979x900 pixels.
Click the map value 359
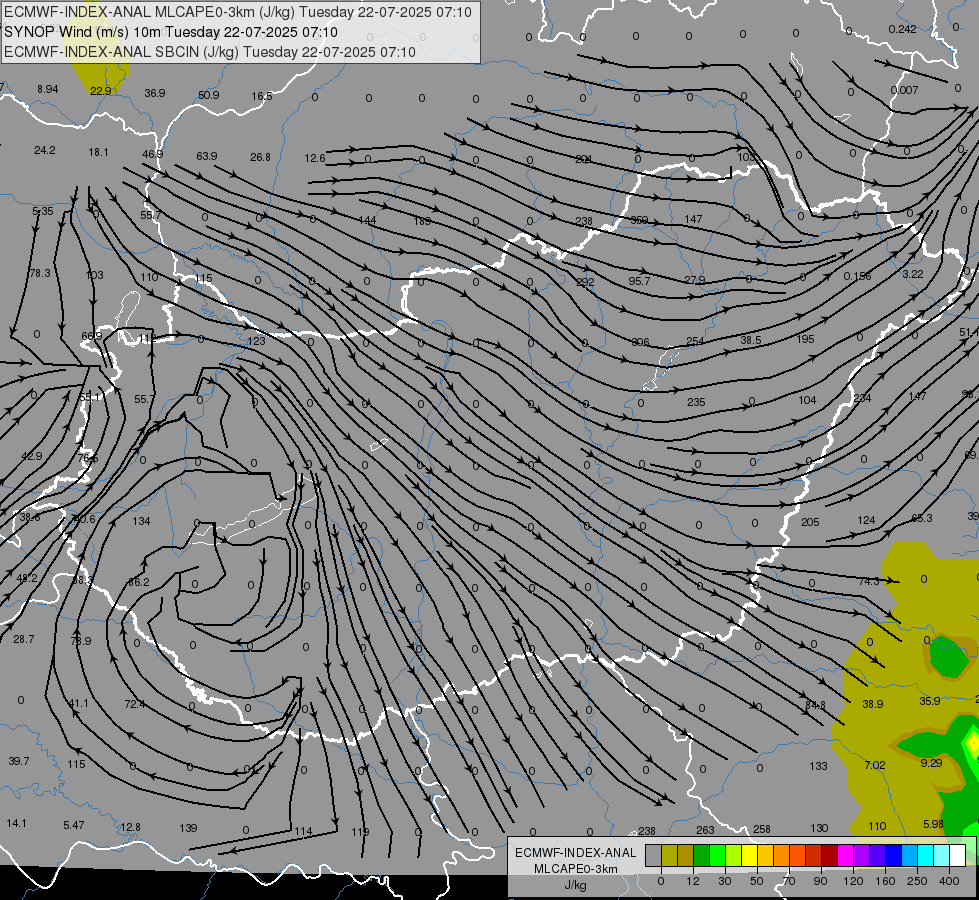point(639,220)
